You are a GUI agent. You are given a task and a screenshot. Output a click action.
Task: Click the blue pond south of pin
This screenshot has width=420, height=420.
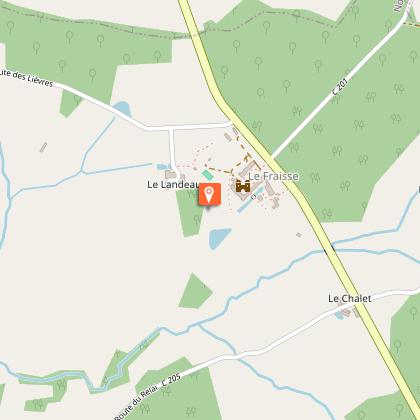(219, 238)
